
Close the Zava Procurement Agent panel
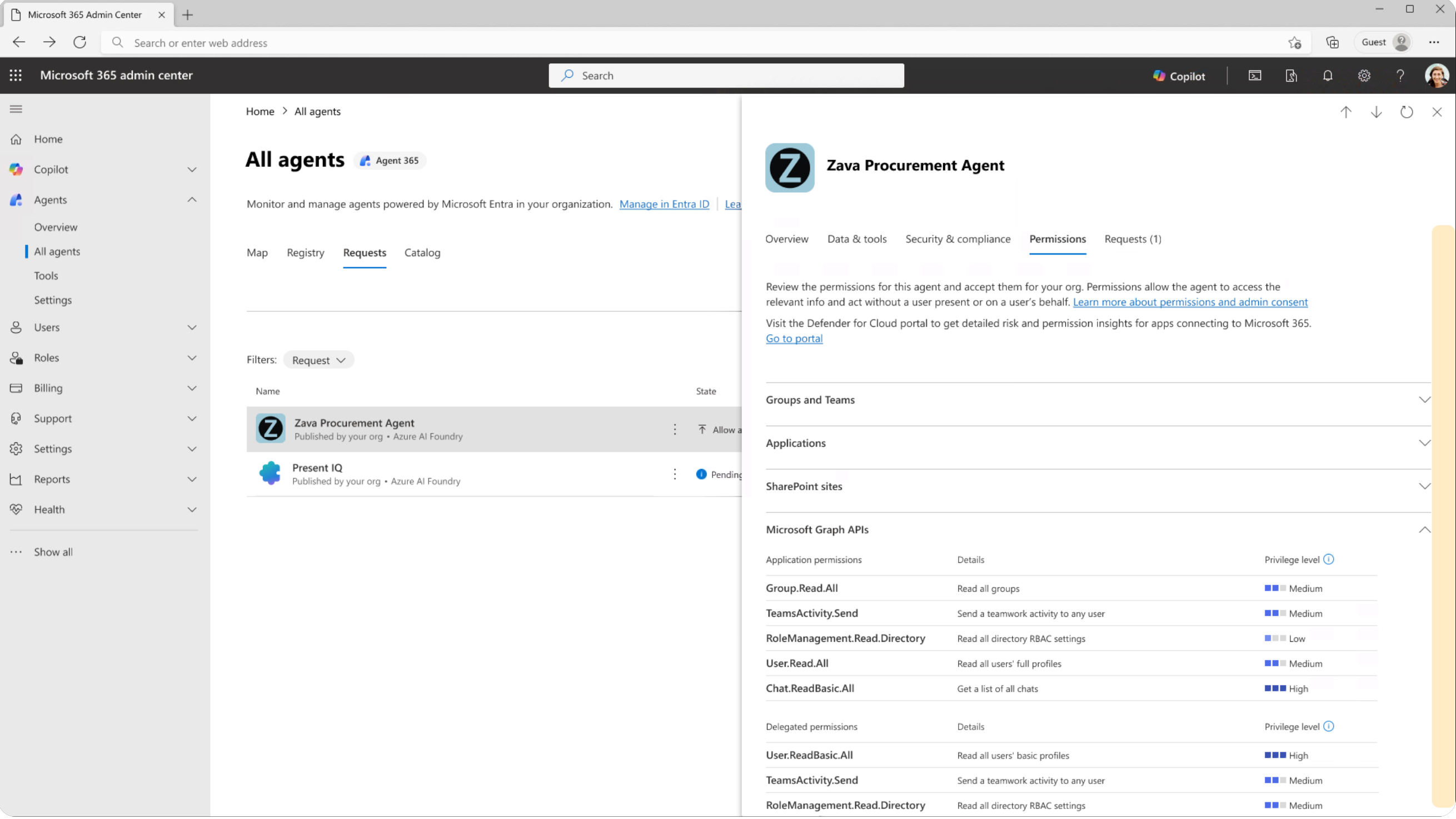[1437, 112]
